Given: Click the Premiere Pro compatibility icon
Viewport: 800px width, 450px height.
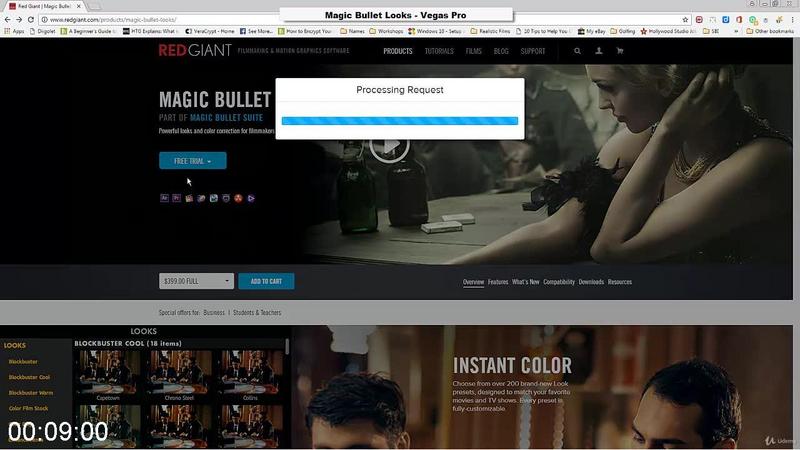Looking at the screenshot, I should coord(177,198).
